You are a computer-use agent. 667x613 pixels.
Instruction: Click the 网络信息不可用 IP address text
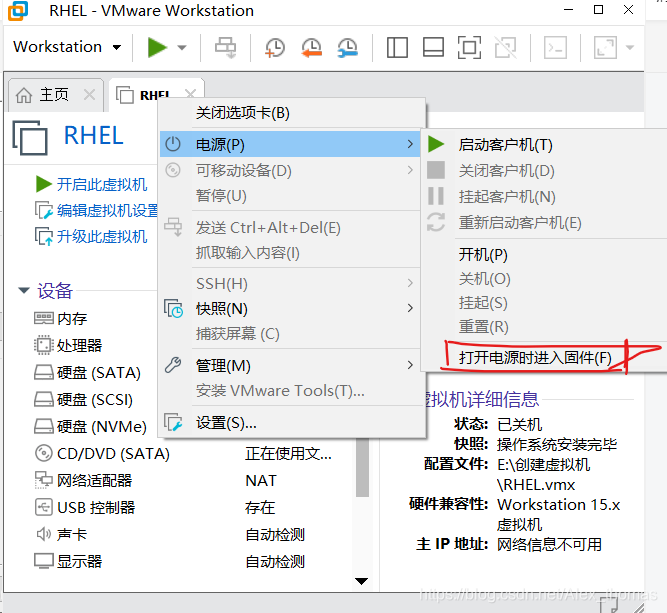(x=549, y=545)
